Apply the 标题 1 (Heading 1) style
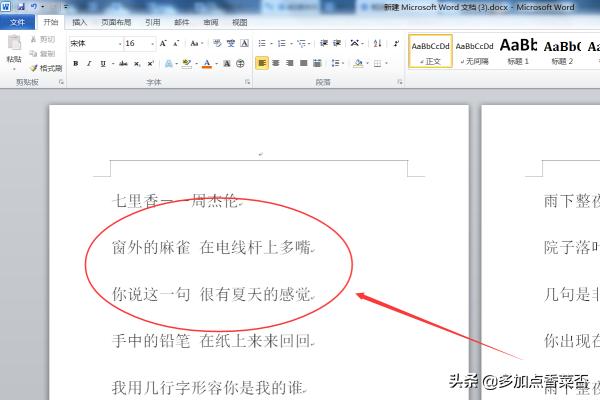This screenshot has height=400, width=600. coord(518,51)
